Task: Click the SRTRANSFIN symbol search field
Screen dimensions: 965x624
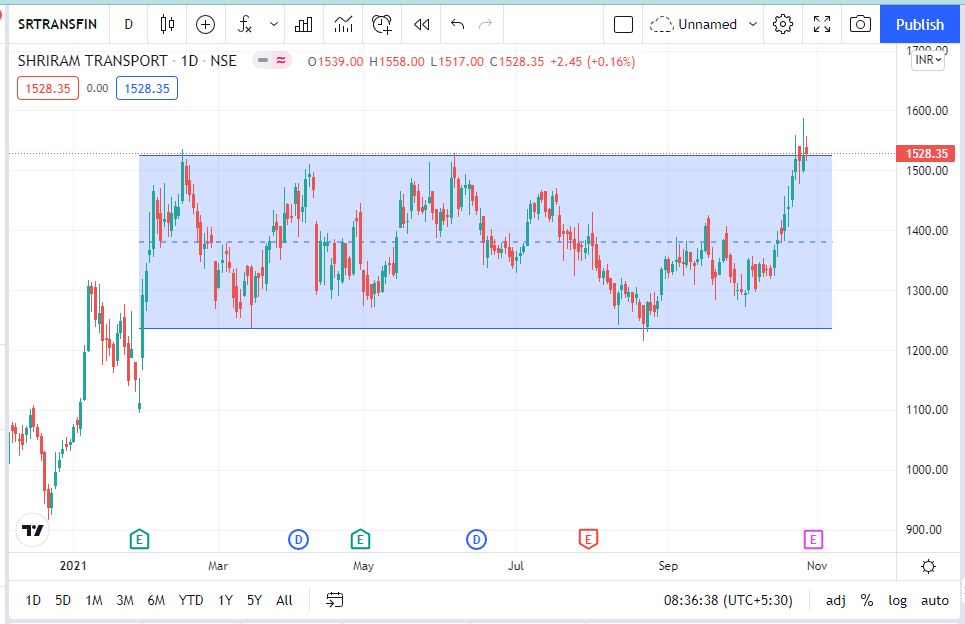Action: pos(58,24)
